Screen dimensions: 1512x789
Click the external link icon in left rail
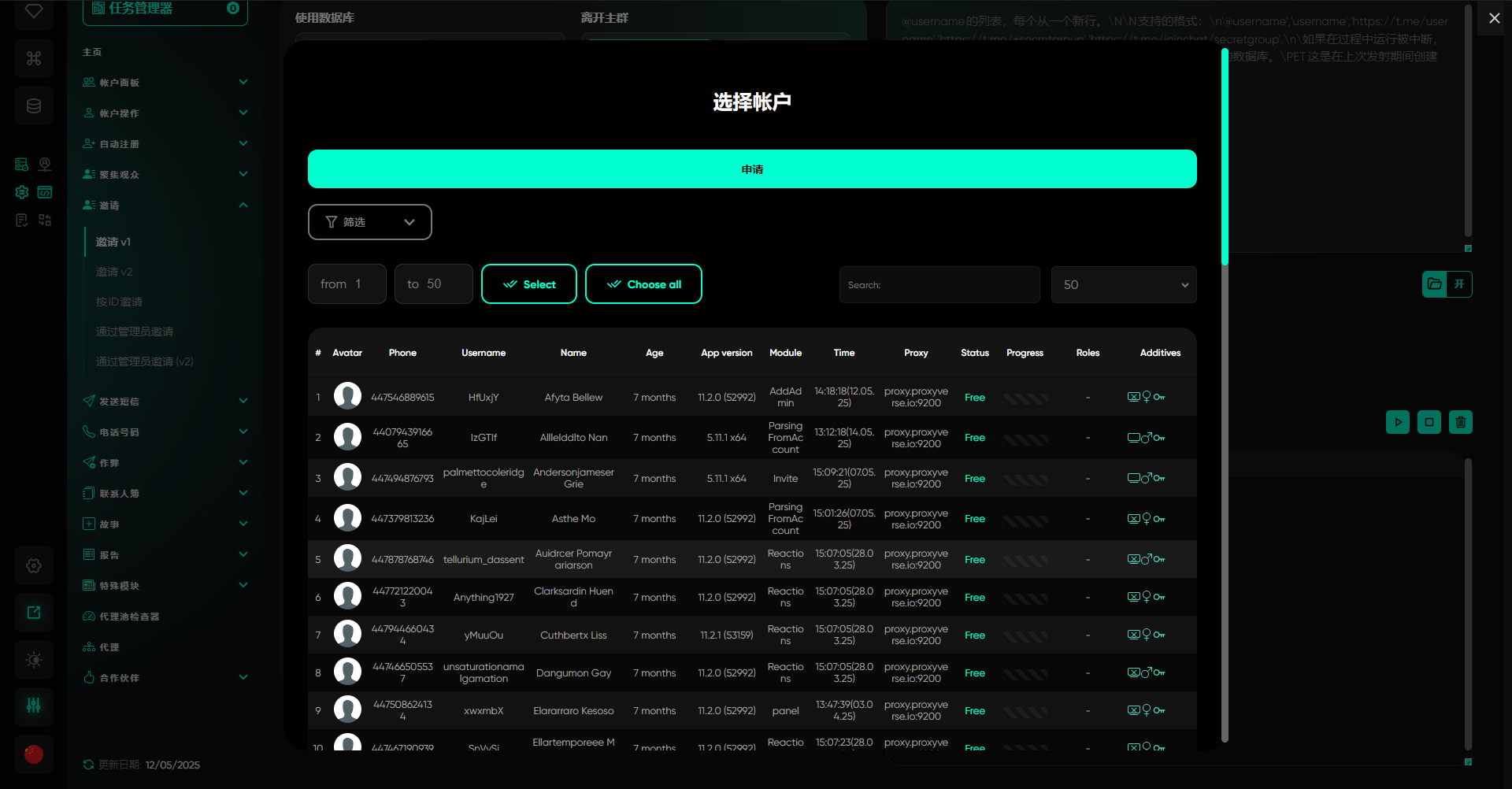pyautogui.click(x=34, y=613)
